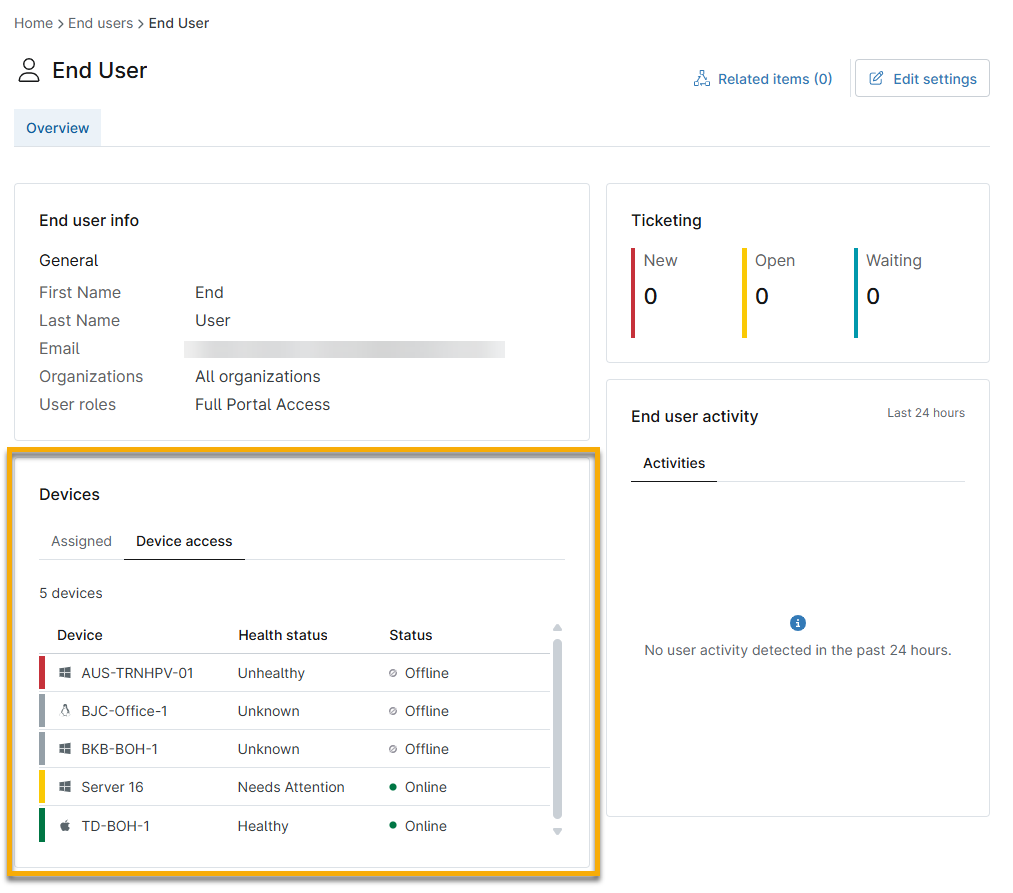Switch to the Activities tab
1013x893 pixels.
[x=674, y=463]
